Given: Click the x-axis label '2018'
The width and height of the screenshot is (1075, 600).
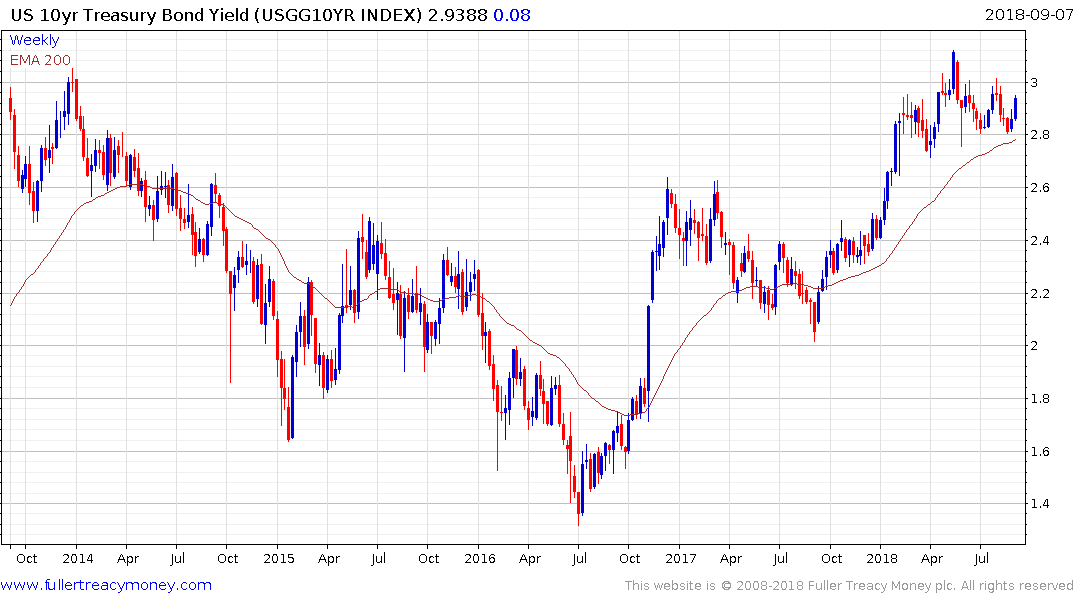Looking at the screenshot, I should click(882, 558).
